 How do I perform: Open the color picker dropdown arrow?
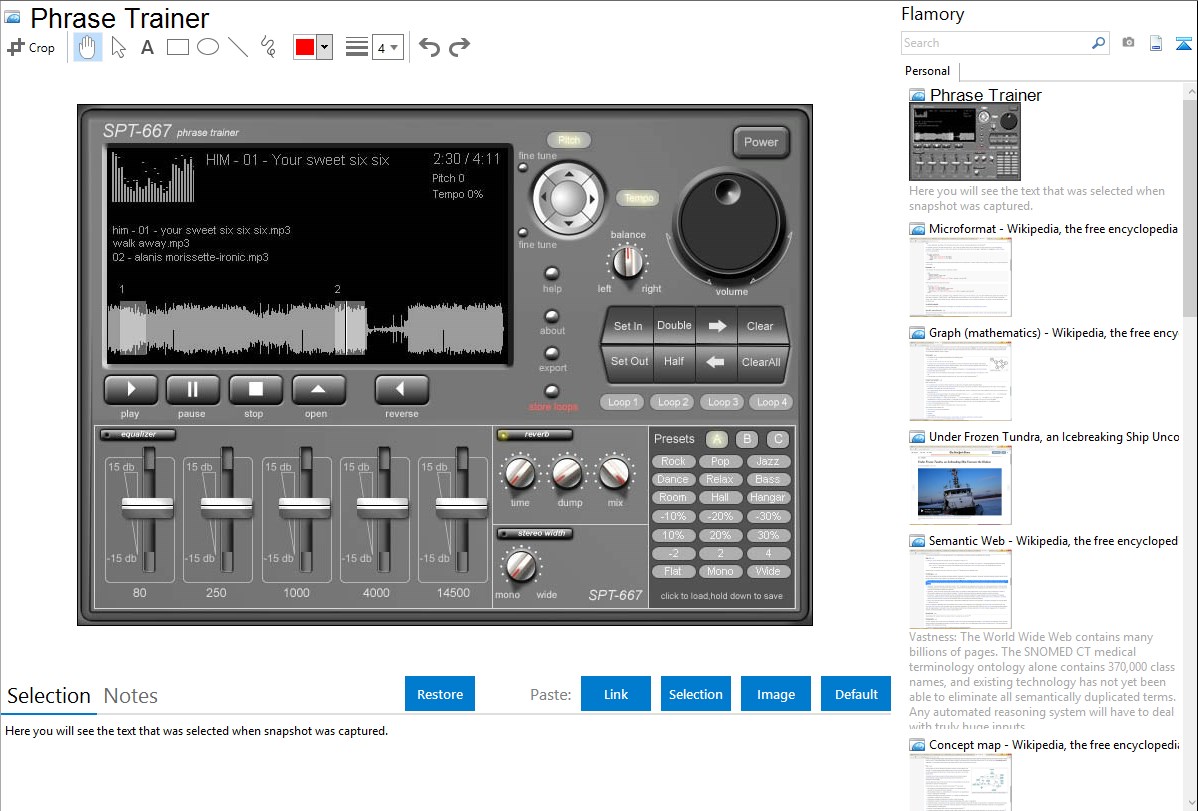click(x=324, y=47)
